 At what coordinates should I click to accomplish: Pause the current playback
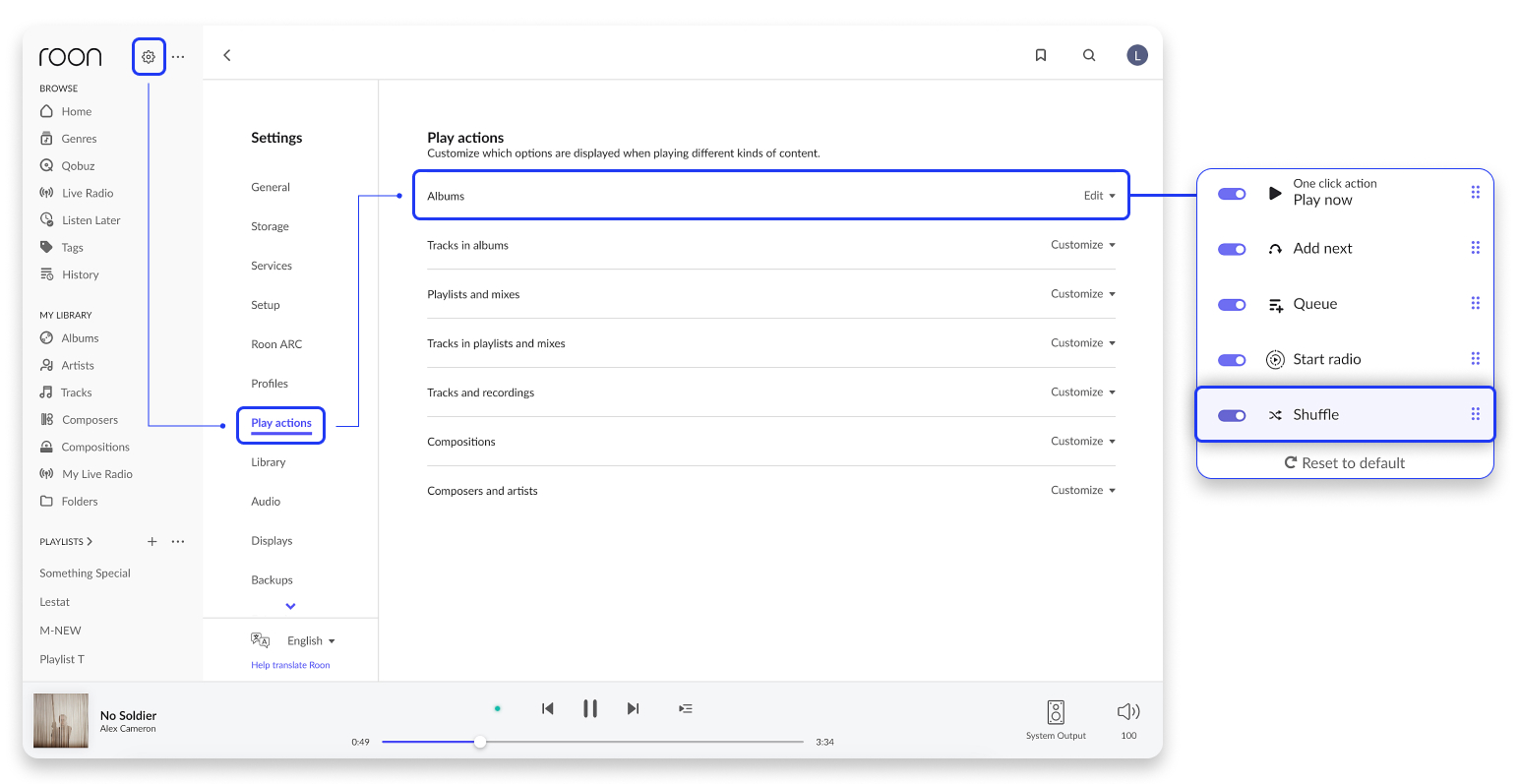[590, 708]
